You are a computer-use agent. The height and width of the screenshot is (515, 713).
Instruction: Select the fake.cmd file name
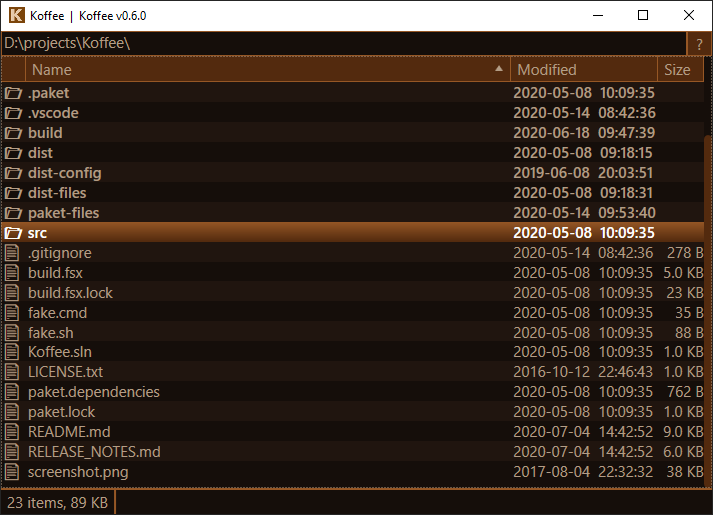57,313
